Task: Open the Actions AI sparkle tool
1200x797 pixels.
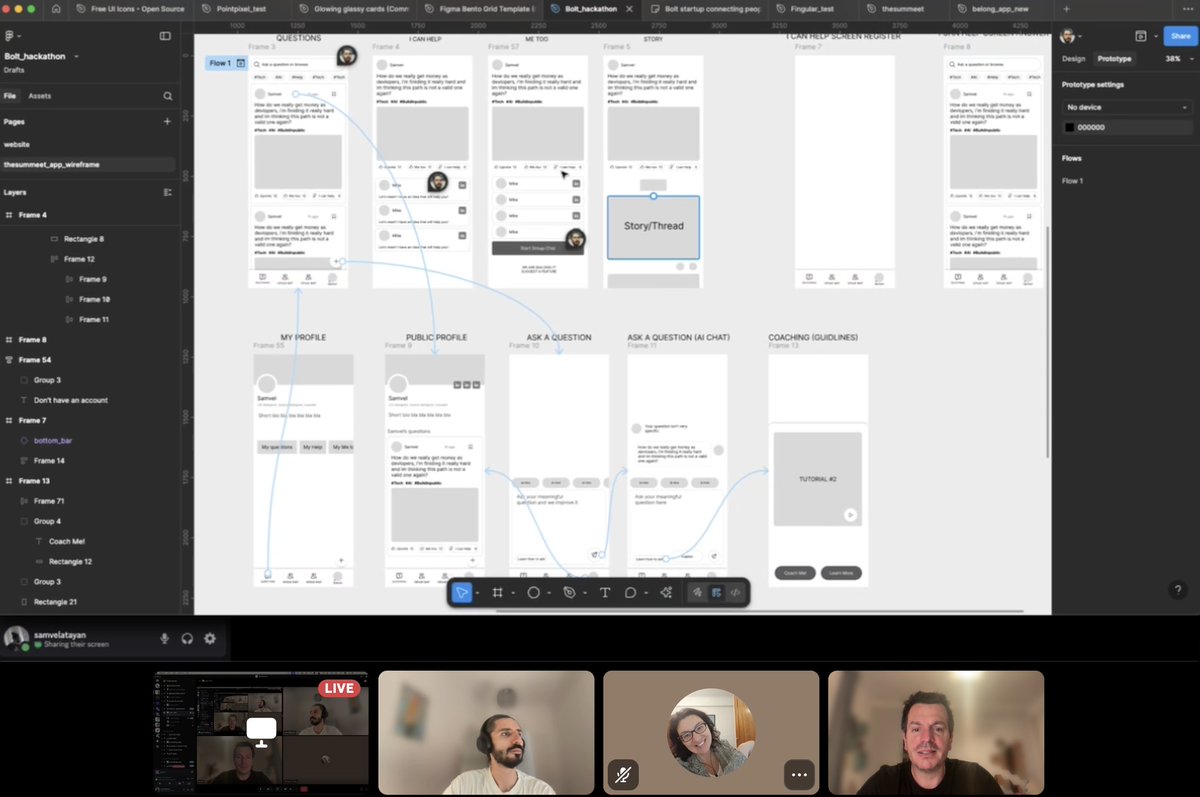Action: pyautogui.click(x=666, y=593)
